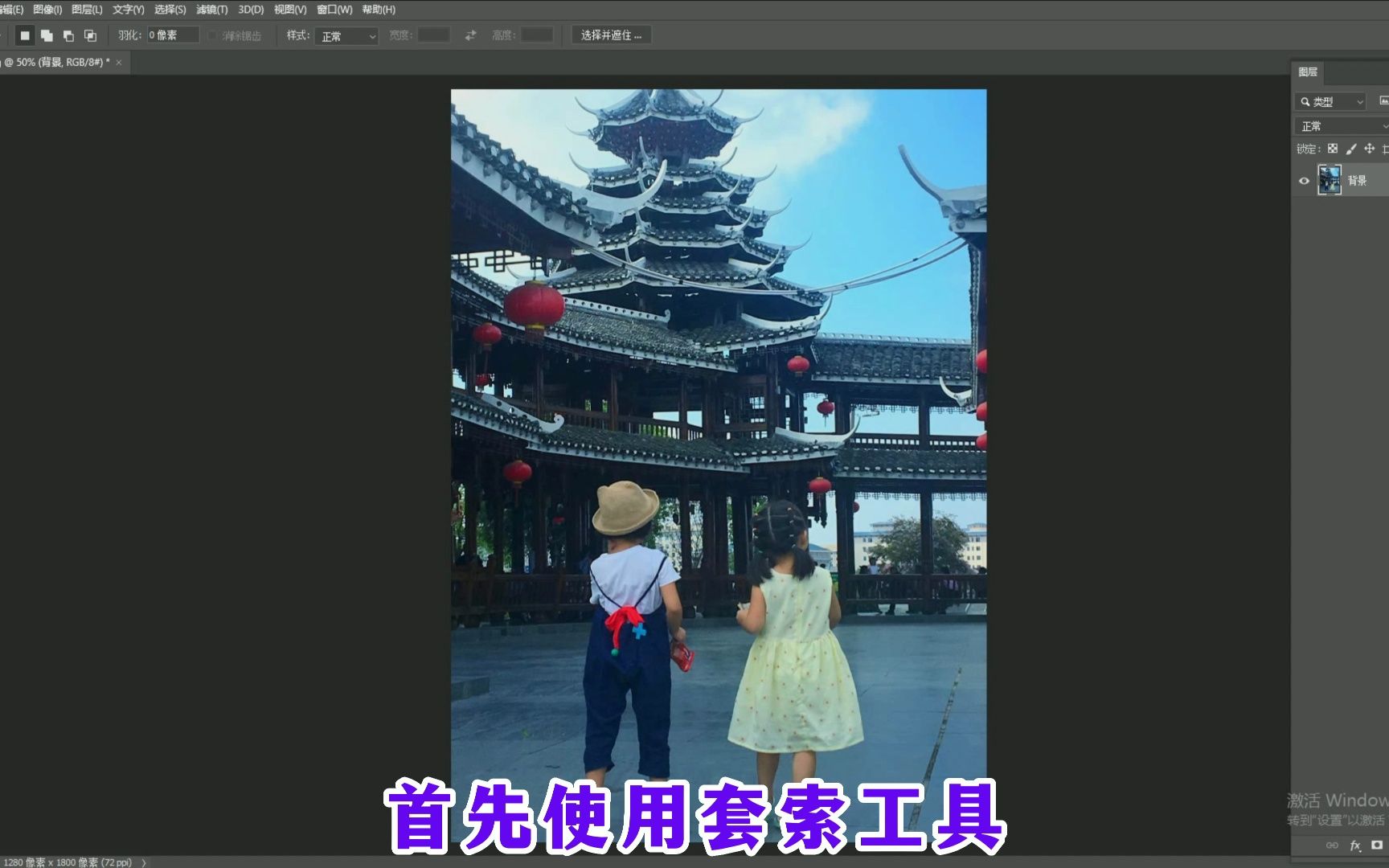Click the 背景 layer thumbnail
This screenshot has height=868, width=1389.
click(x=1331, y=180)
